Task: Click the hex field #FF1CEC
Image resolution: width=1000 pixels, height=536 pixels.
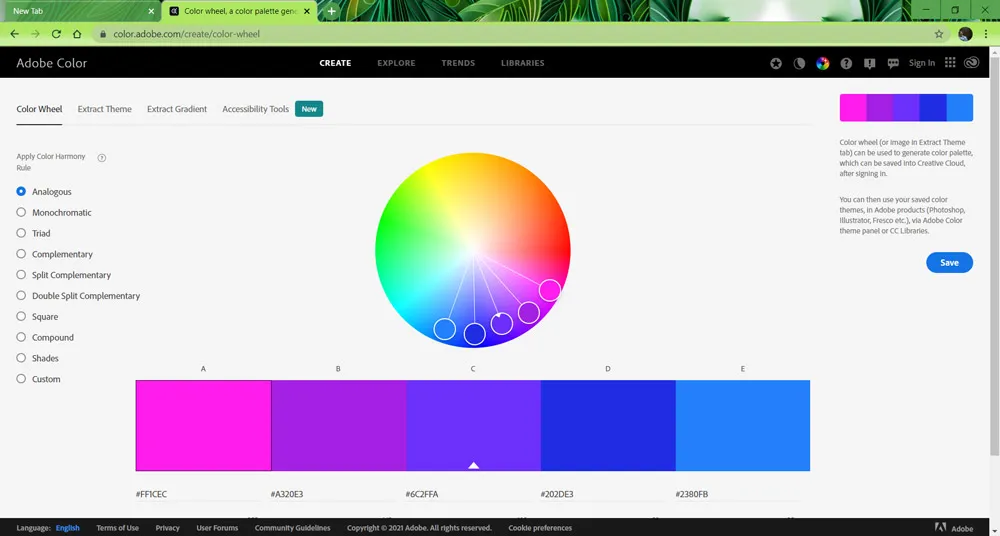Action: (x=198, y=494)
